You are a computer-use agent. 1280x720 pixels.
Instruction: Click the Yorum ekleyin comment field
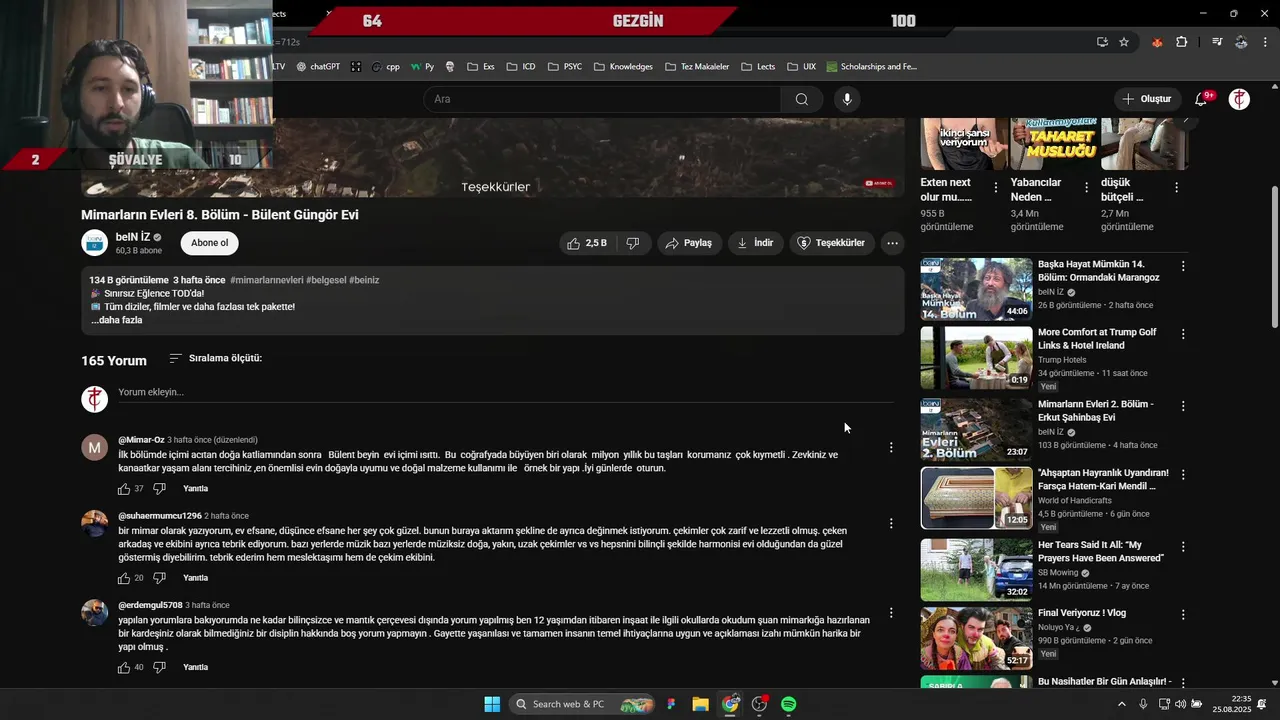pyautogui.click(x=505, y=392)
